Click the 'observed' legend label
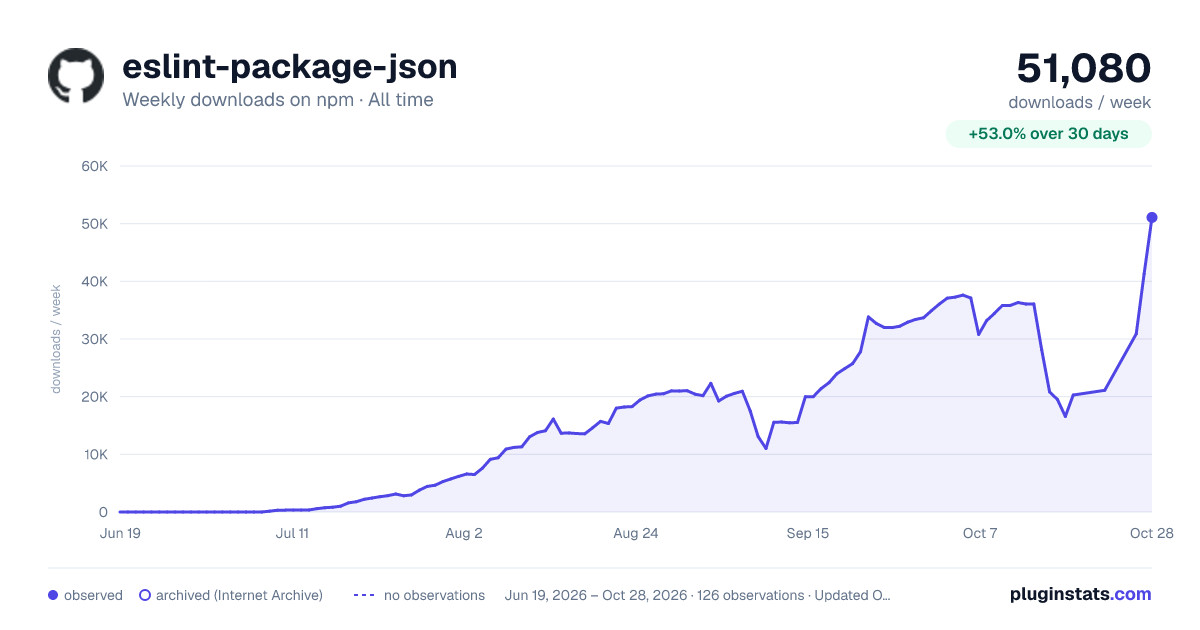1200x630 pixels. (93, 595)
